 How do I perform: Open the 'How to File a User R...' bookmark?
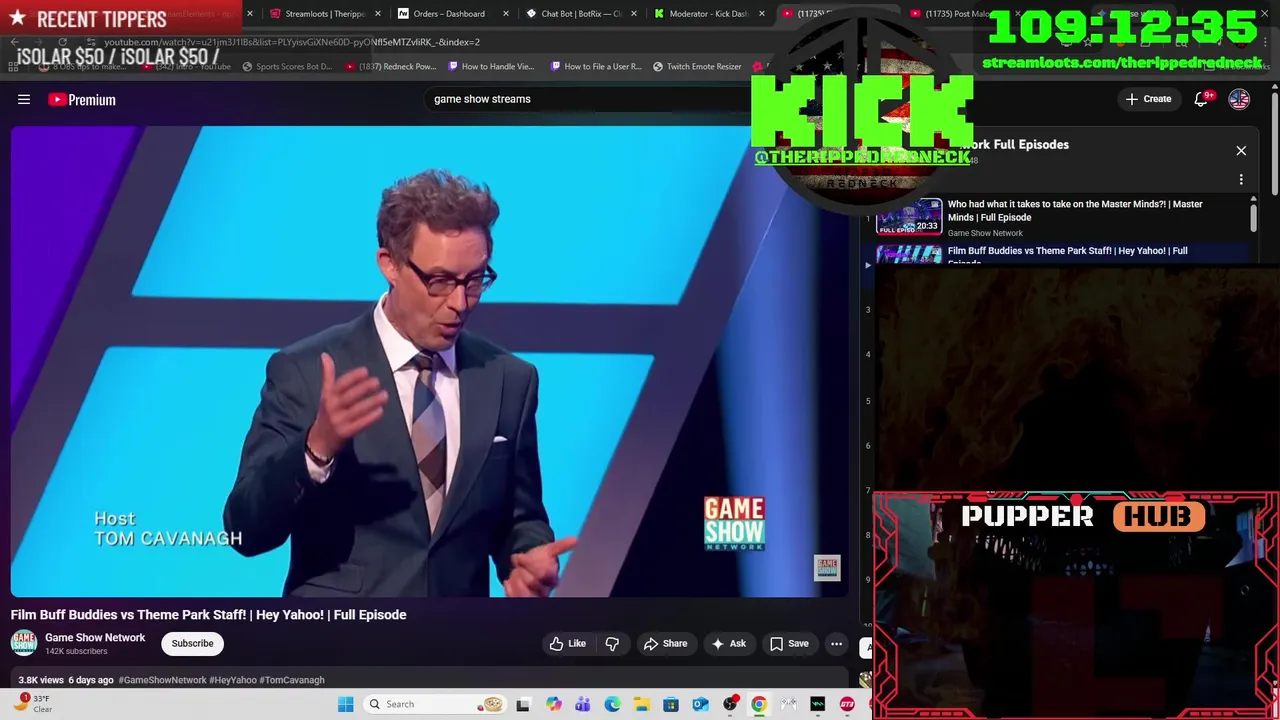coord(596,67)
